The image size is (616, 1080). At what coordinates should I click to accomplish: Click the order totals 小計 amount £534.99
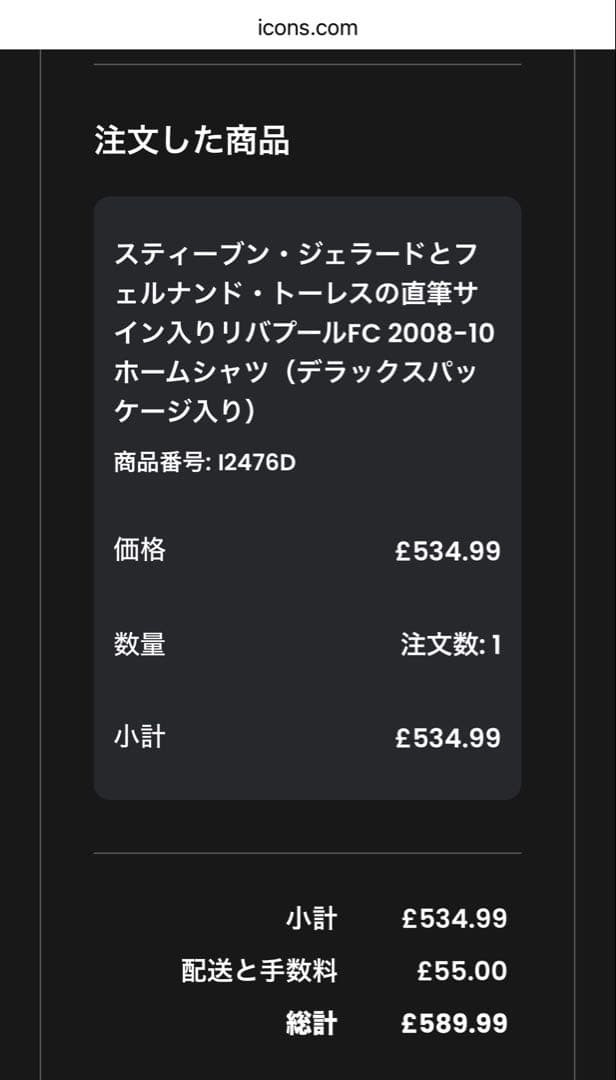pyautogui.click(x=454, y=919)
